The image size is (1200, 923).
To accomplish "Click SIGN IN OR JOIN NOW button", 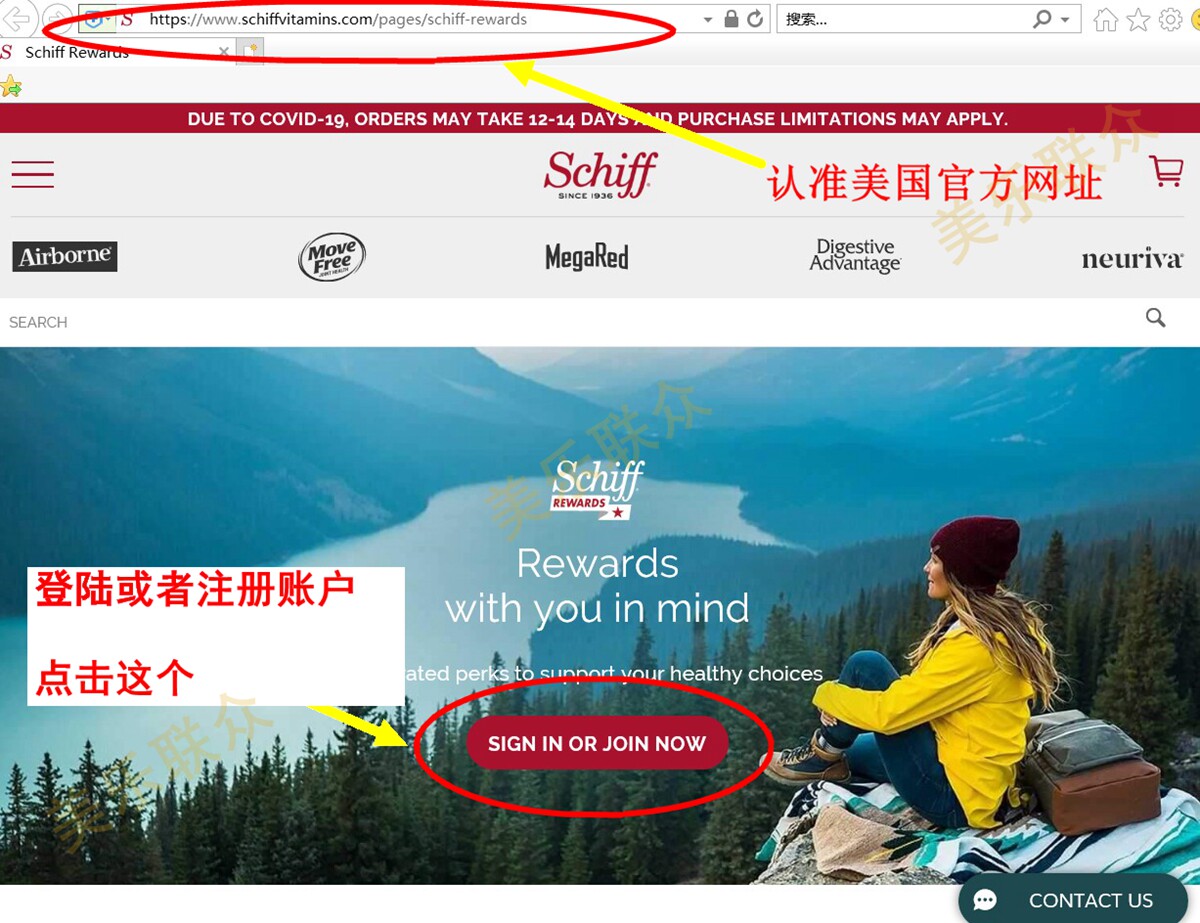I will [597, 743].
